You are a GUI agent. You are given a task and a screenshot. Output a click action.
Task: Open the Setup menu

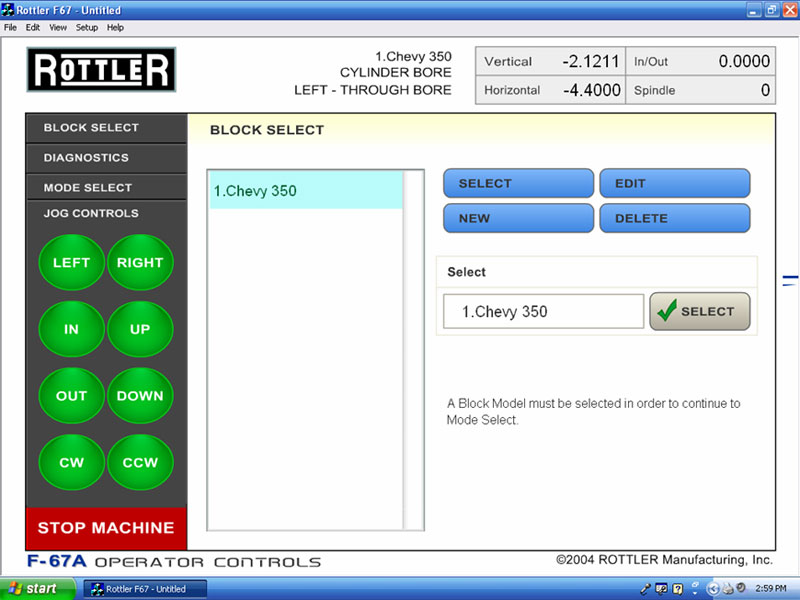tap(87, 27)
